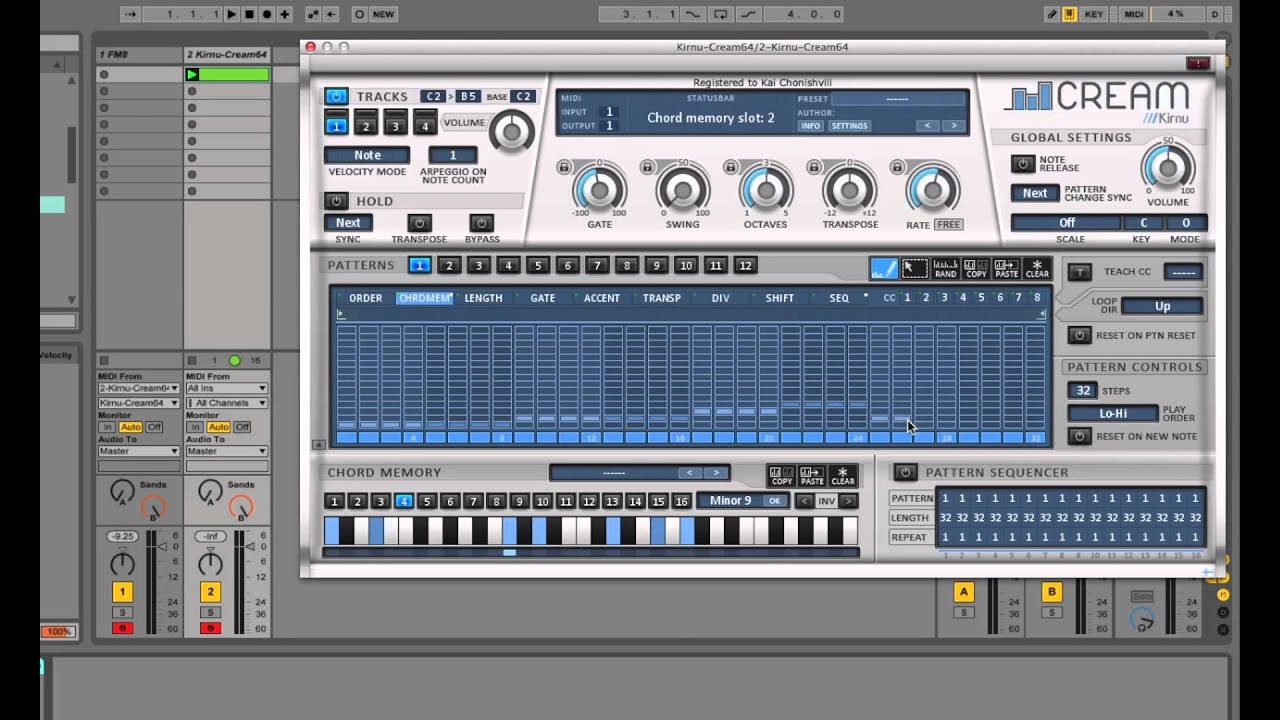This screenshot has width=1280, height=720.
Task: Enable the hold Transpose power switch
Action: (x=419, y=223)
